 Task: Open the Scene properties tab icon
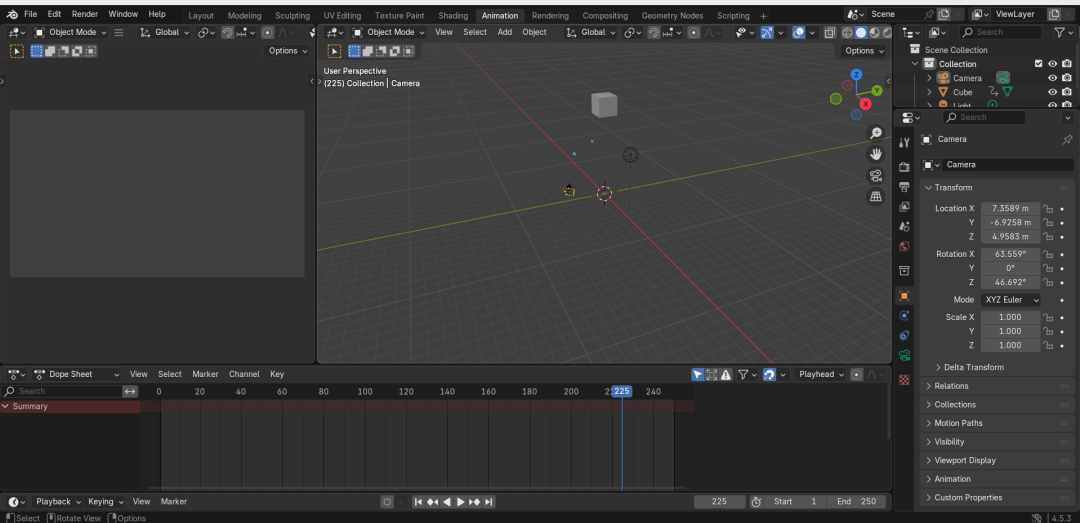pyautogui.click(x=904, y=227)
